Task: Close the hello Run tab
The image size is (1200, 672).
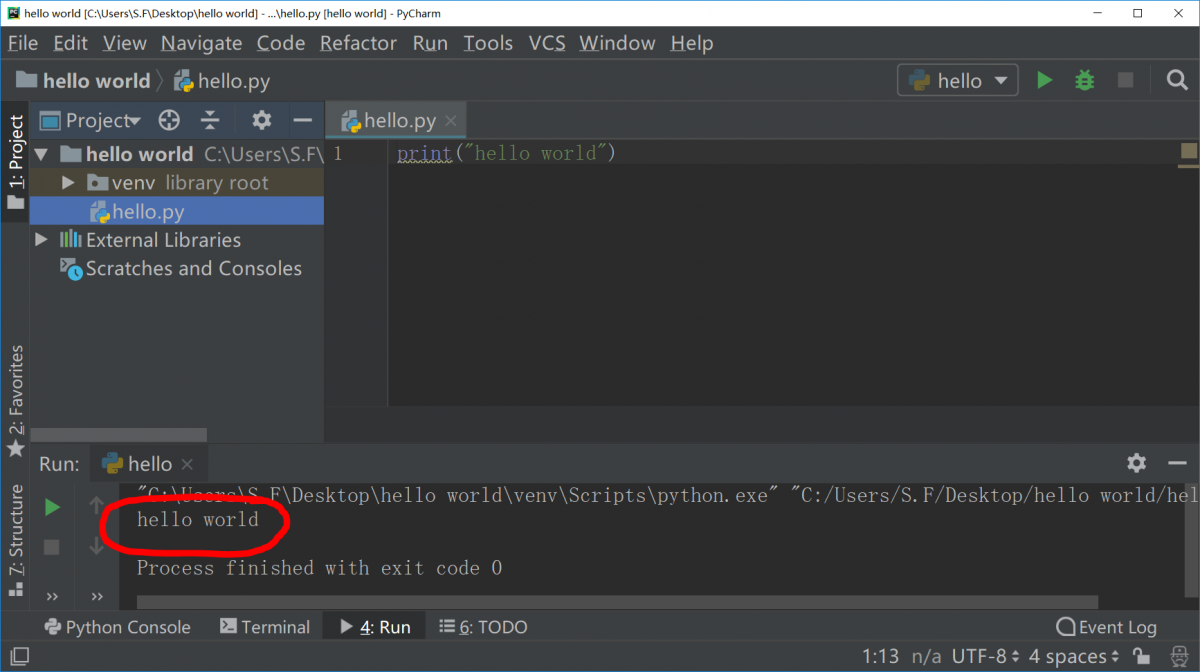Action: tap(188, 464)
